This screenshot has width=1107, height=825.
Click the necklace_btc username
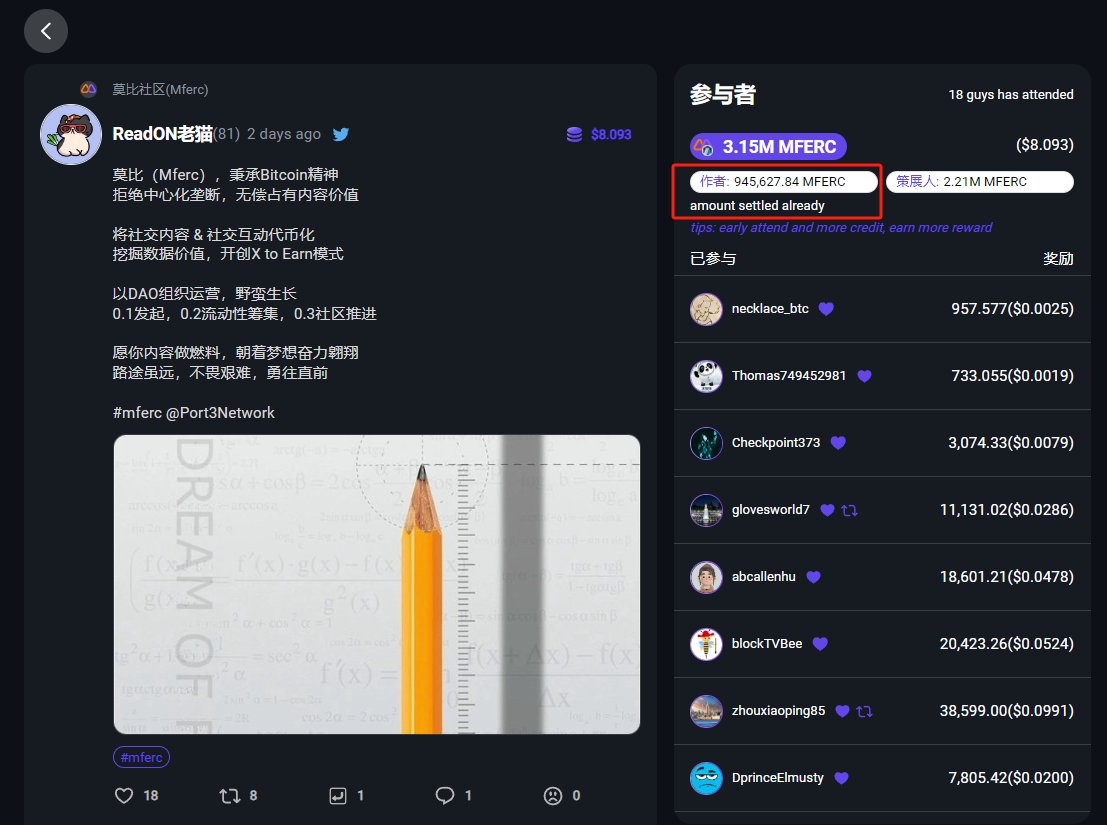click(770, 308)
